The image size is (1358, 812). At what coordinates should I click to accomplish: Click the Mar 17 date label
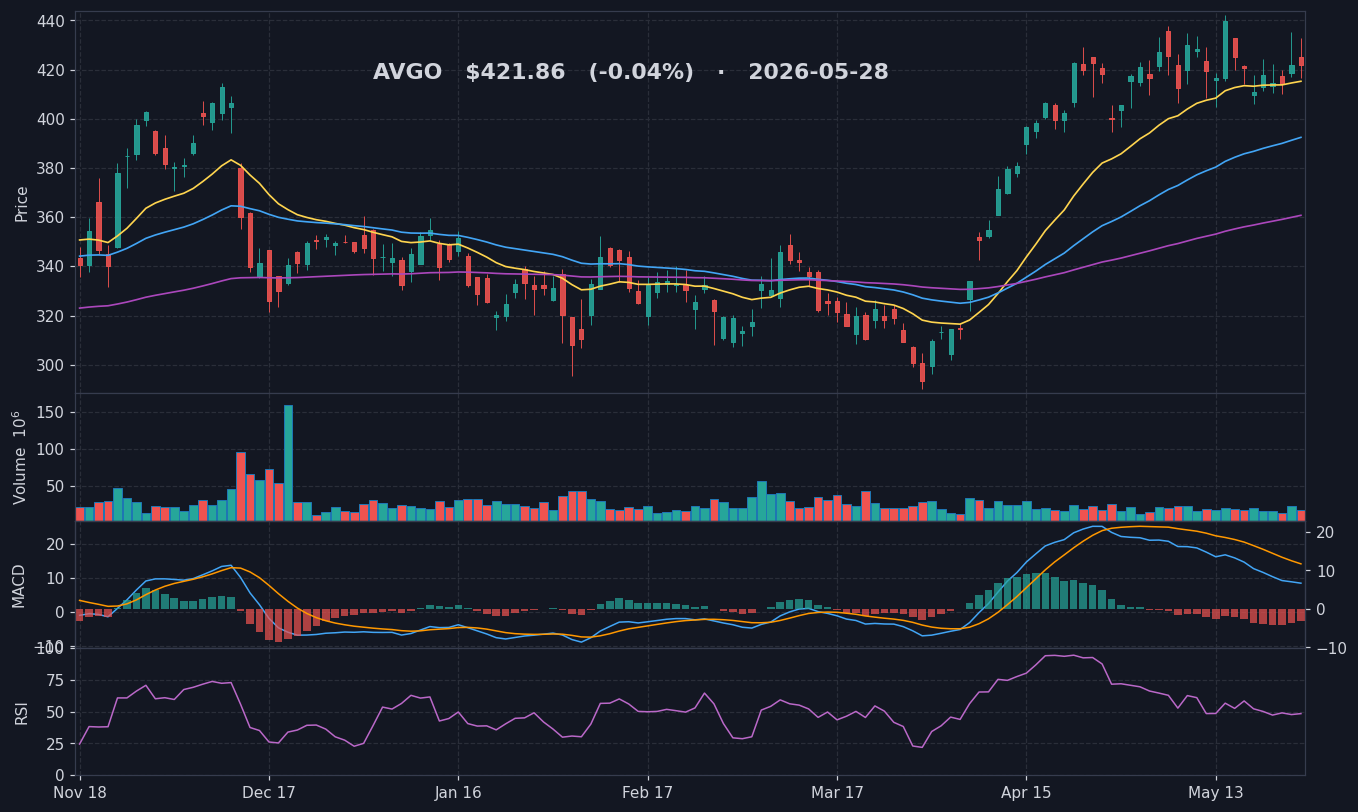coord(837,793)
